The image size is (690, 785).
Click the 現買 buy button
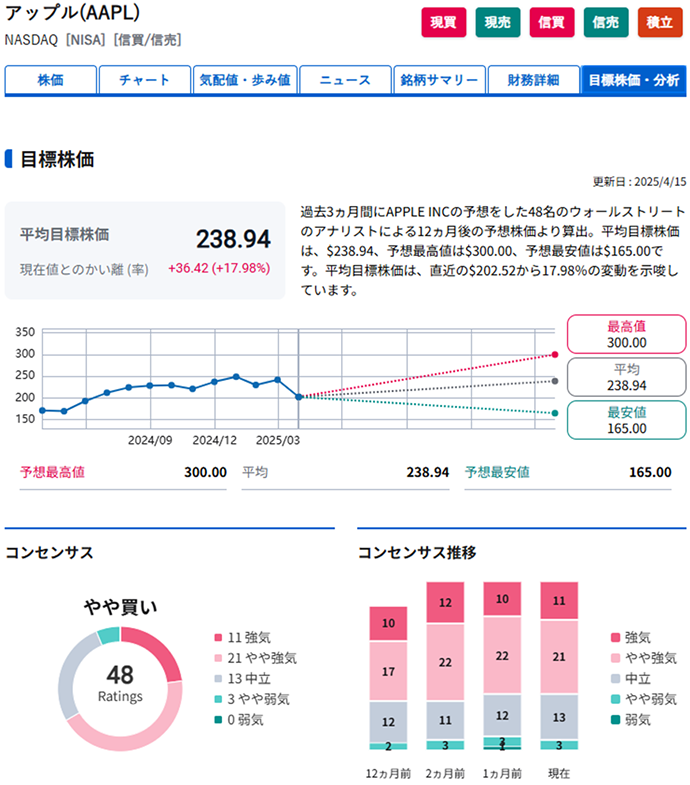443,23
